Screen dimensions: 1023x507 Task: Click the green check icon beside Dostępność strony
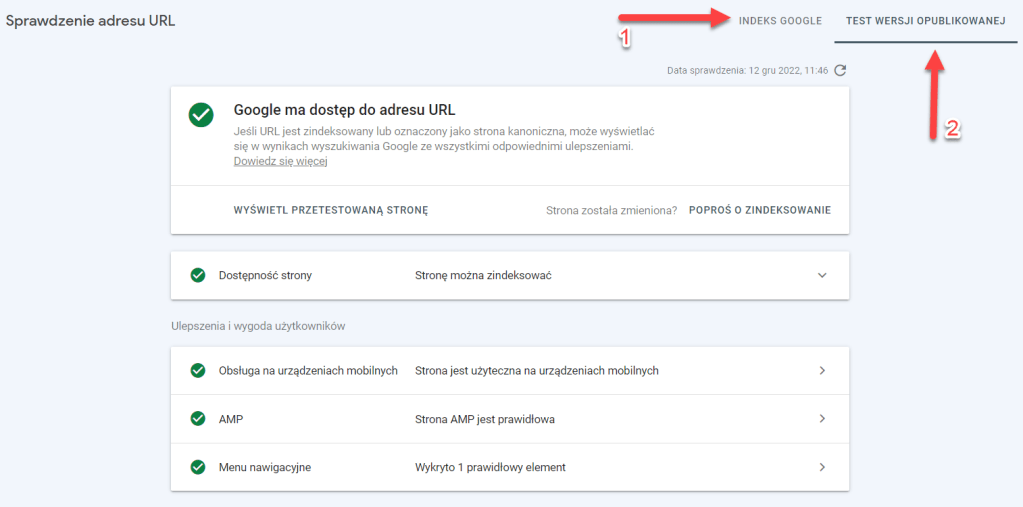(198, 275)
